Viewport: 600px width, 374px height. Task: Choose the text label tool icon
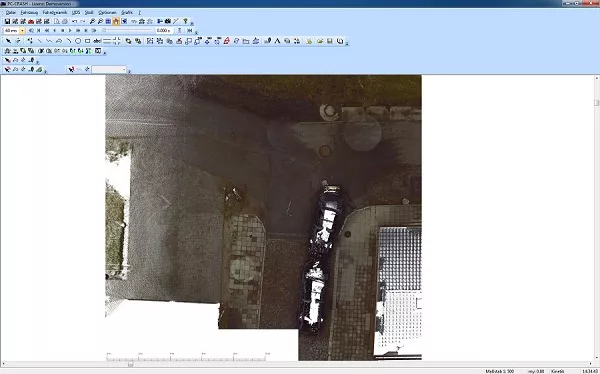pyautogui.click(x=97, y=41)
